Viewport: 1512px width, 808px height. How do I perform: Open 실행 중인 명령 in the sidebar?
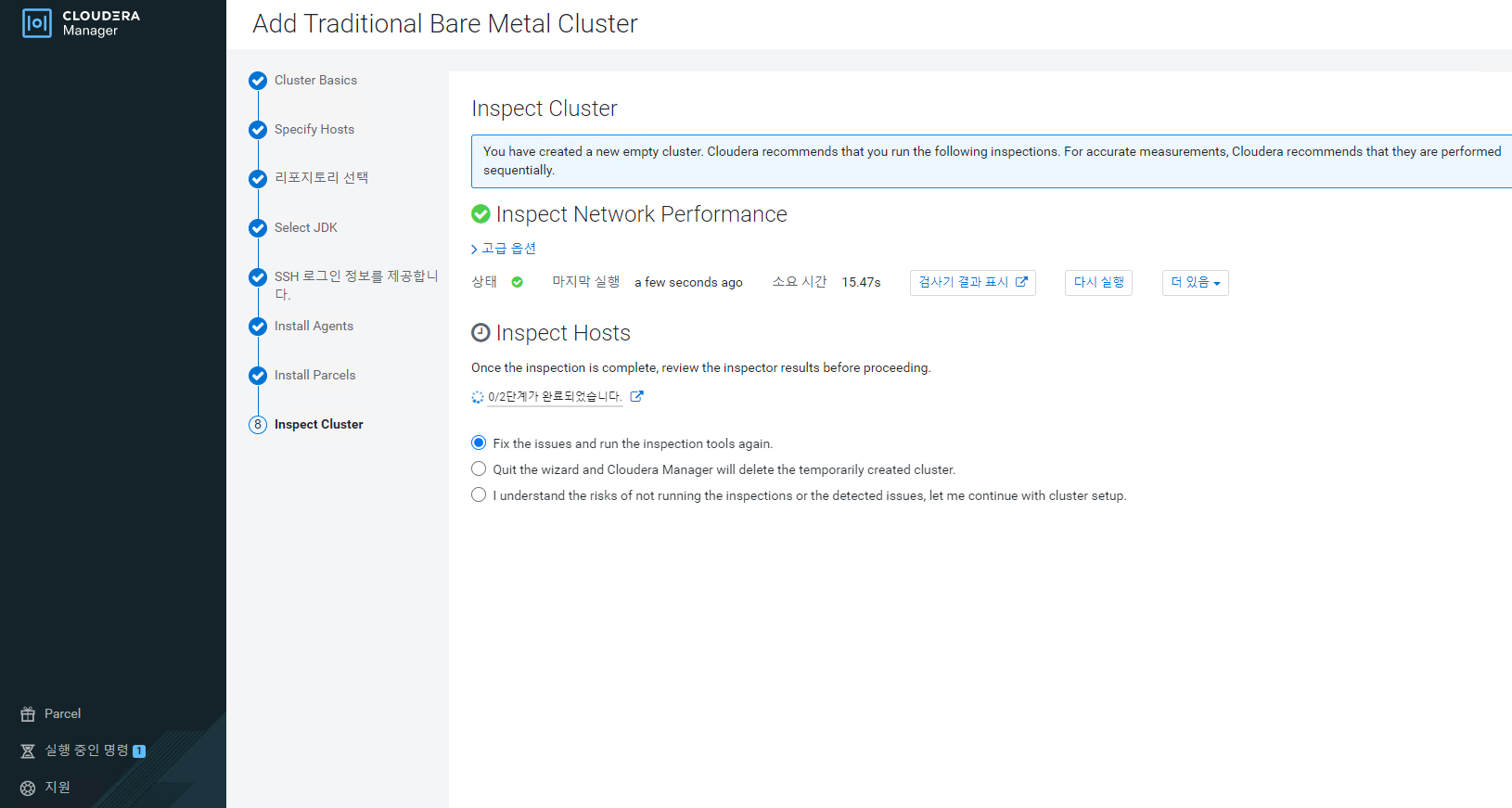click(86, 750)
